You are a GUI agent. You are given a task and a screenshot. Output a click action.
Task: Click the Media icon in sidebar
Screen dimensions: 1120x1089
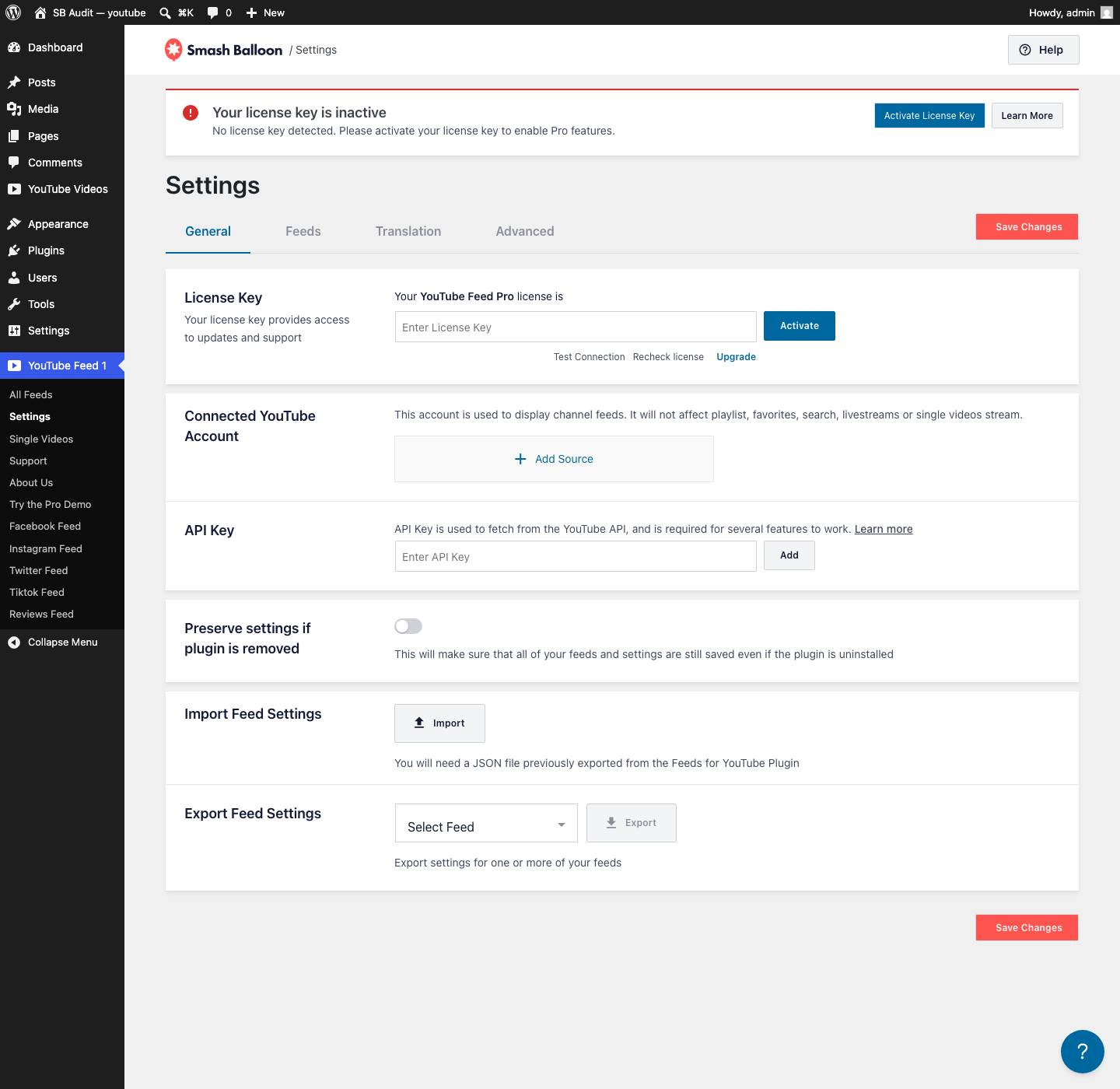coord(14,109)
